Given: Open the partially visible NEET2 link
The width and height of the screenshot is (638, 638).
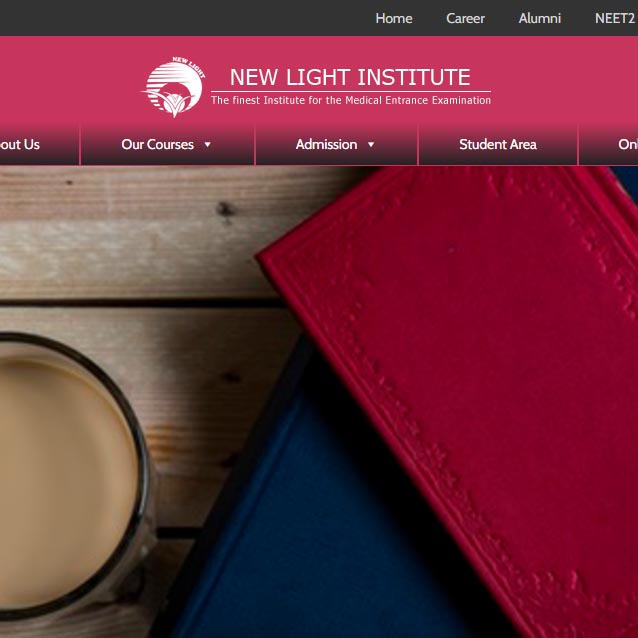Looking at the screenshot, I should pyautogui.click(x=616, y=18).
